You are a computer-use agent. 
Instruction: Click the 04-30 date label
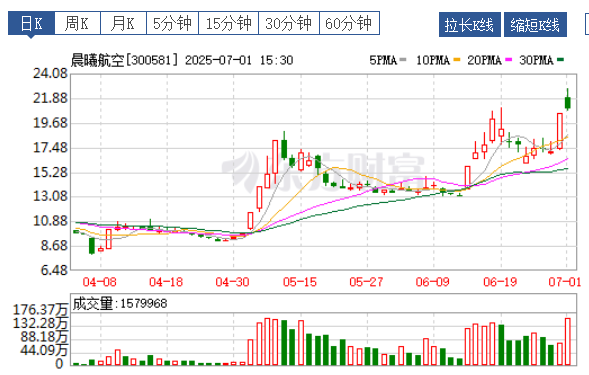[x=233, y=282]
